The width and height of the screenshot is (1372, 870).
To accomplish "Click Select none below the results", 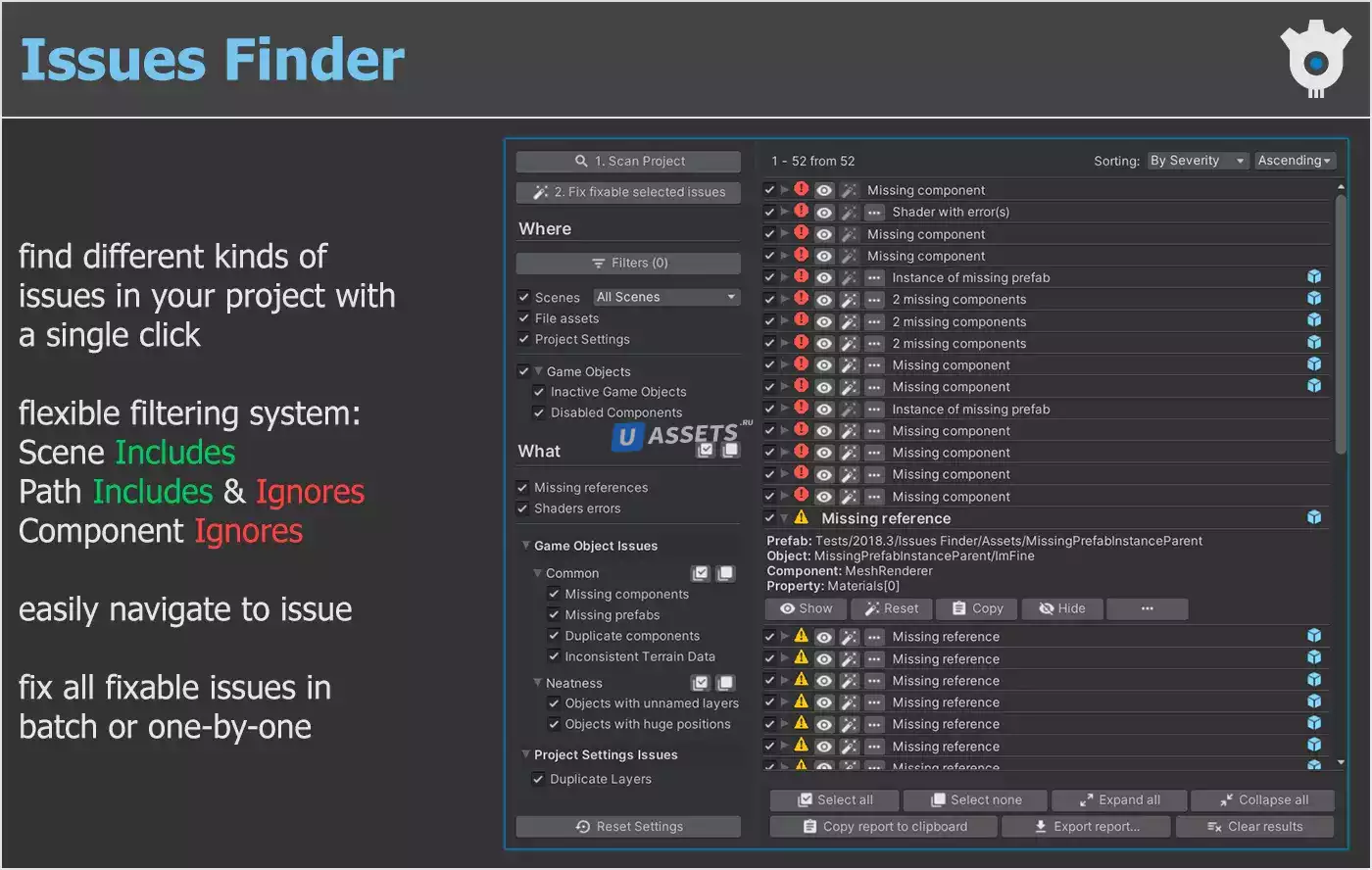I will click(x=975, y=799).
